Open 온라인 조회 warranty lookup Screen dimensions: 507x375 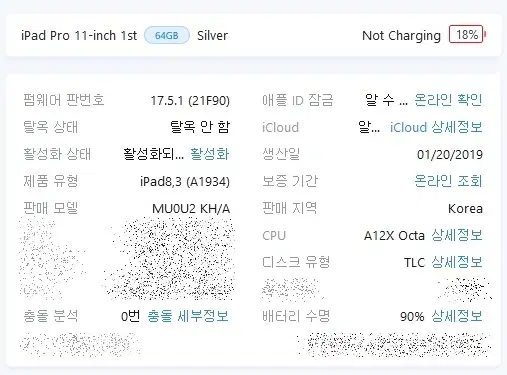pos(448,181)
